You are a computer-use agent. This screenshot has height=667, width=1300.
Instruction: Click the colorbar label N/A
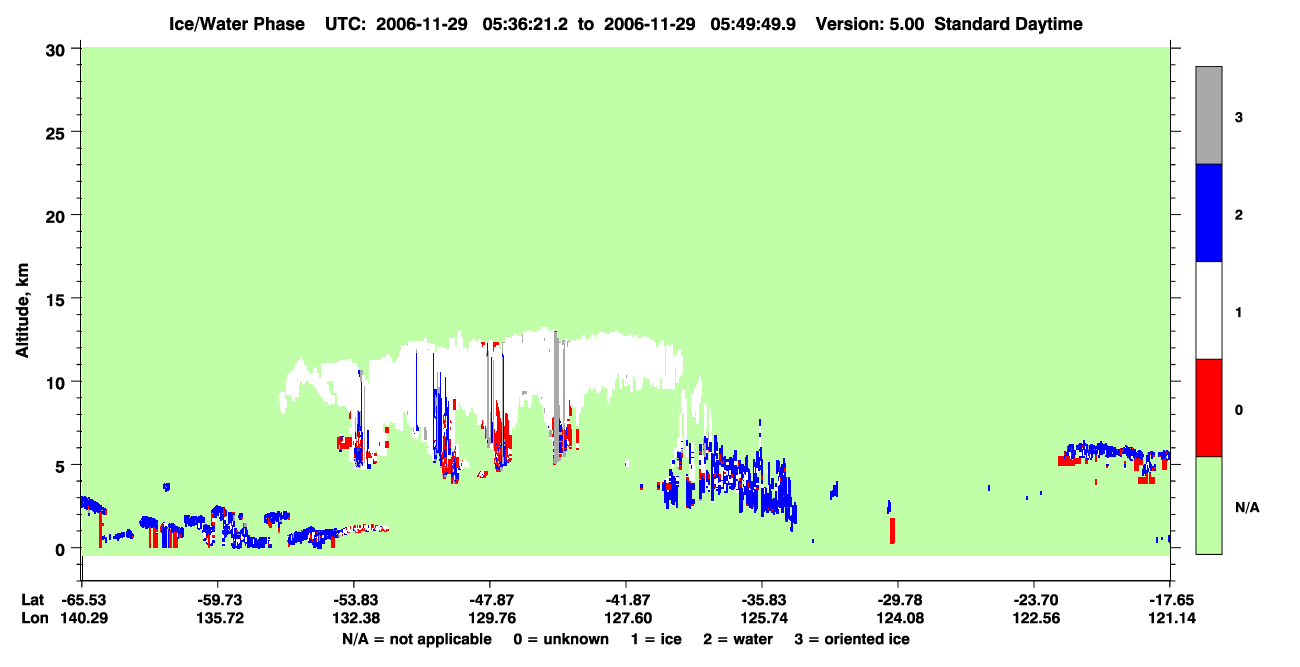click(x=1246, y=507)
